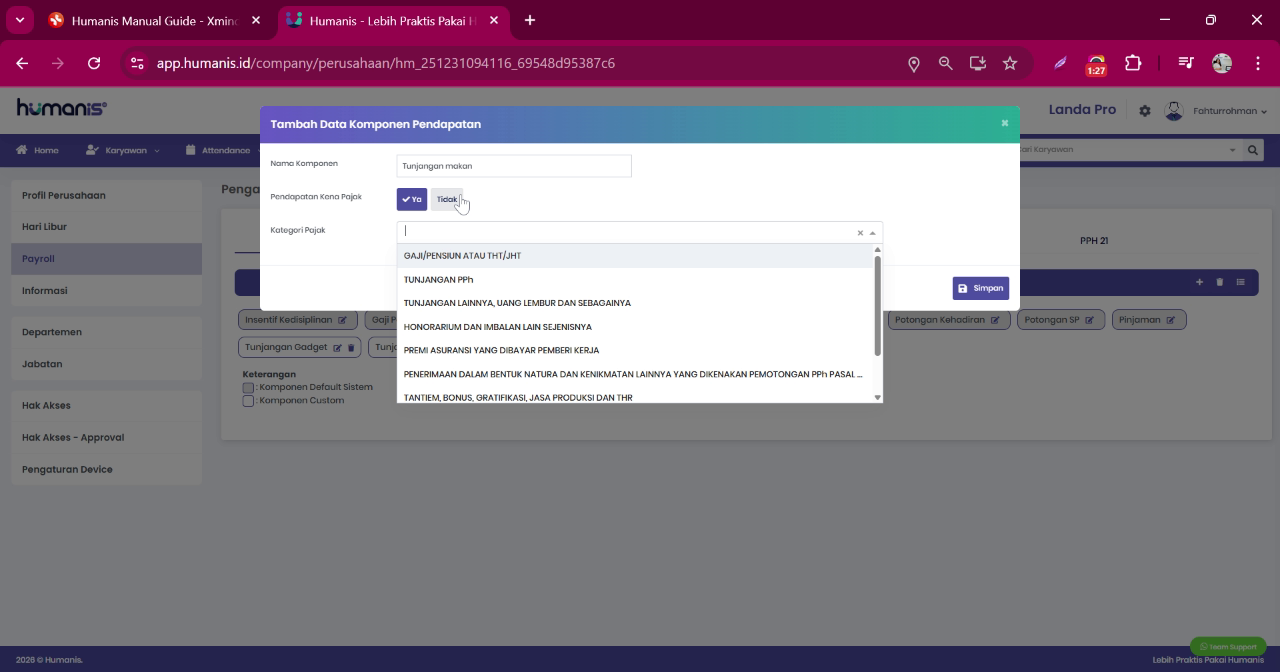Click the user avatar icon
Screen dimensions: 1280x672
[1174, 111]
